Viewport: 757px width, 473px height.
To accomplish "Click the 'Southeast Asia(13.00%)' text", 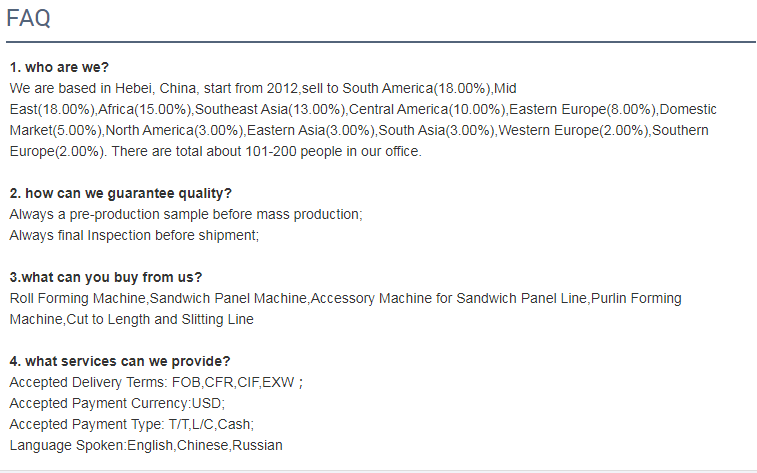I will (x=270, y=110).
